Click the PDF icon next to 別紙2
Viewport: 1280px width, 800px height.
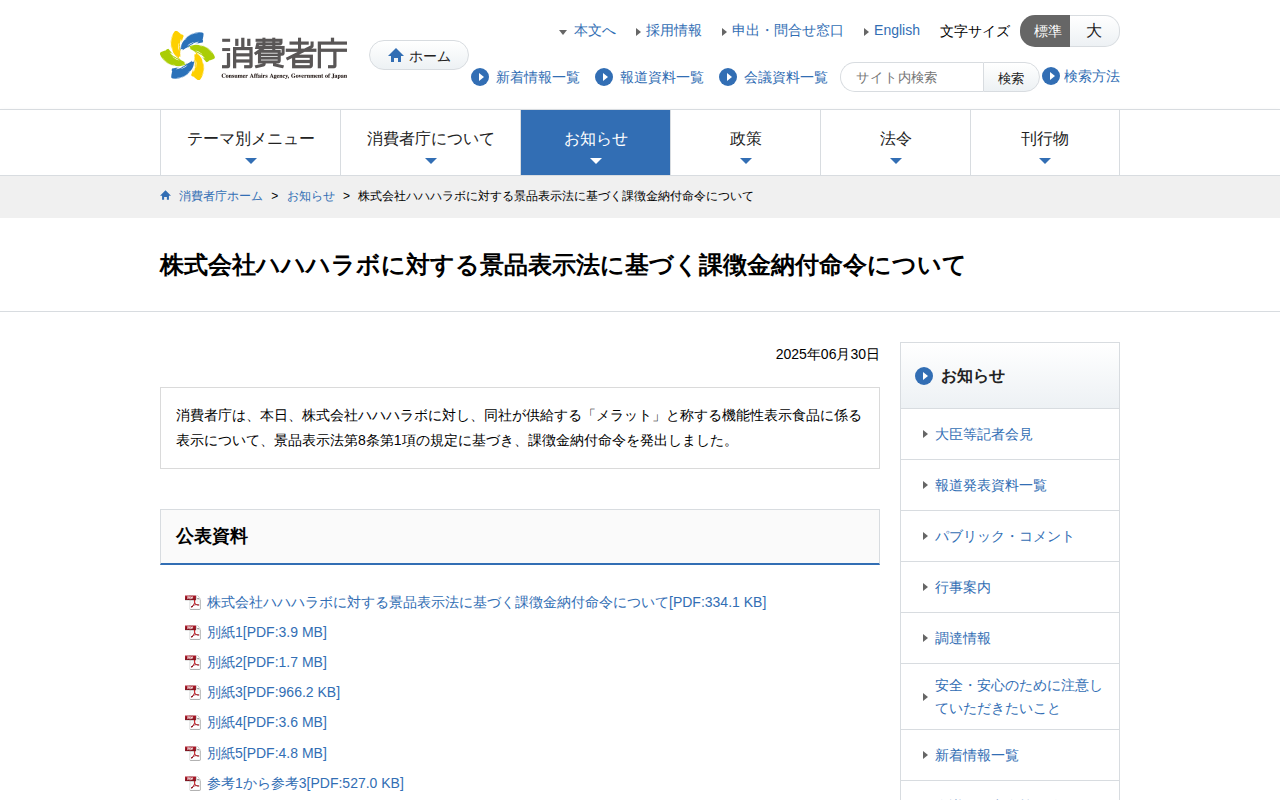pyautogui.click(x=193, y=662)
